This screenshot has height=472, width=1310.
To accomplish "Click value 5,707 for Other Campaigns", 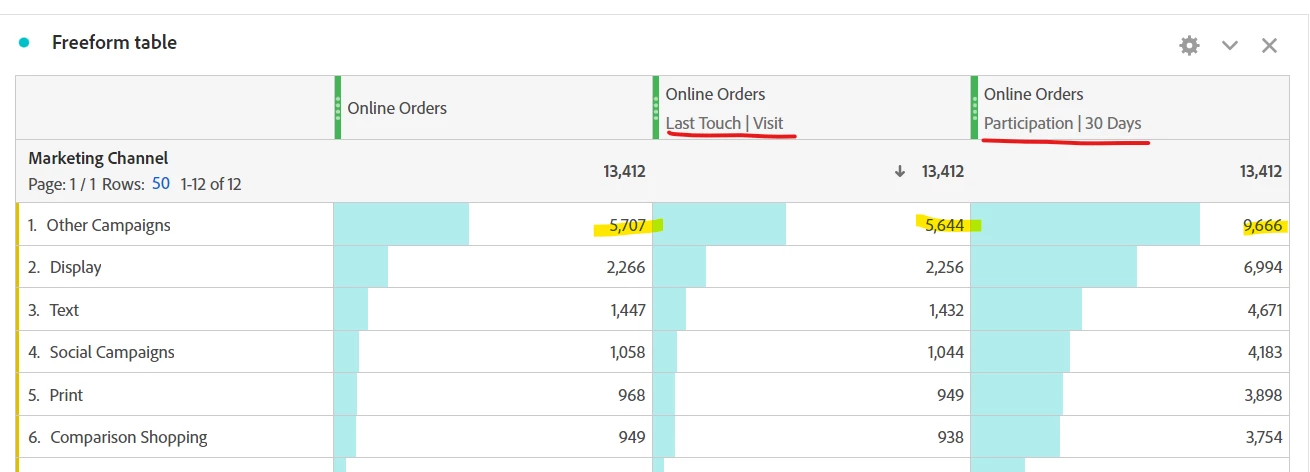I will (627, 225).
